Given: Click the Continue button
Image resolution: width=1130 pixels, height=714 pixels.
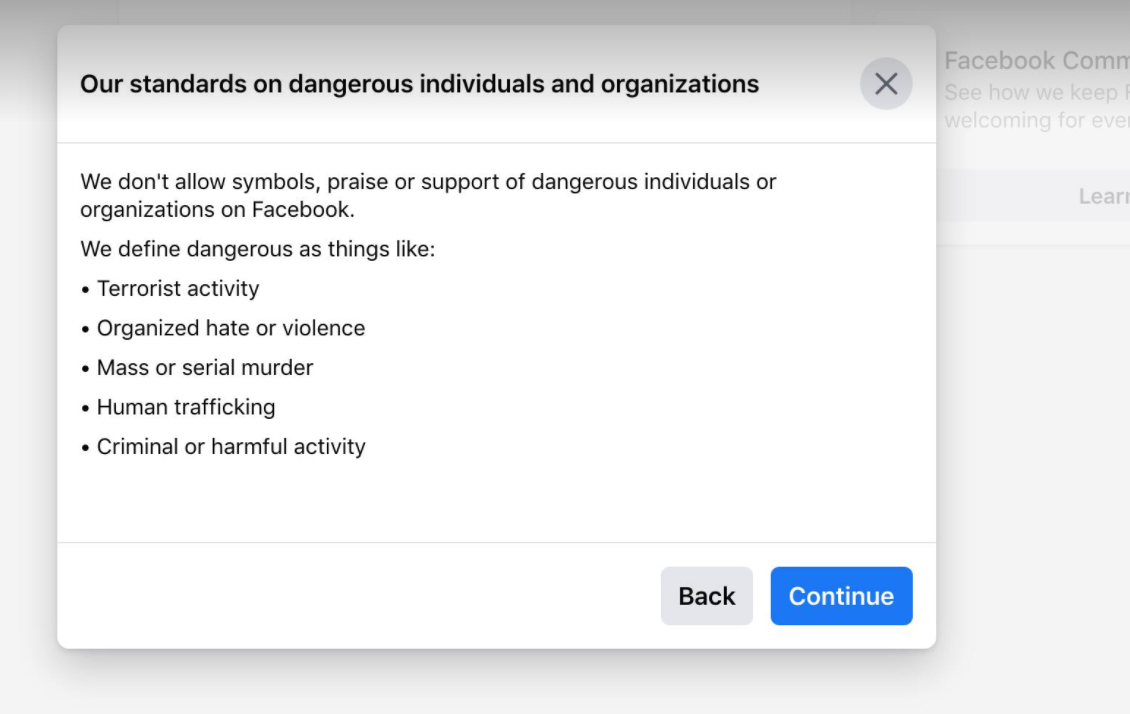Looking at the screenshot, I should pos(841,596).
